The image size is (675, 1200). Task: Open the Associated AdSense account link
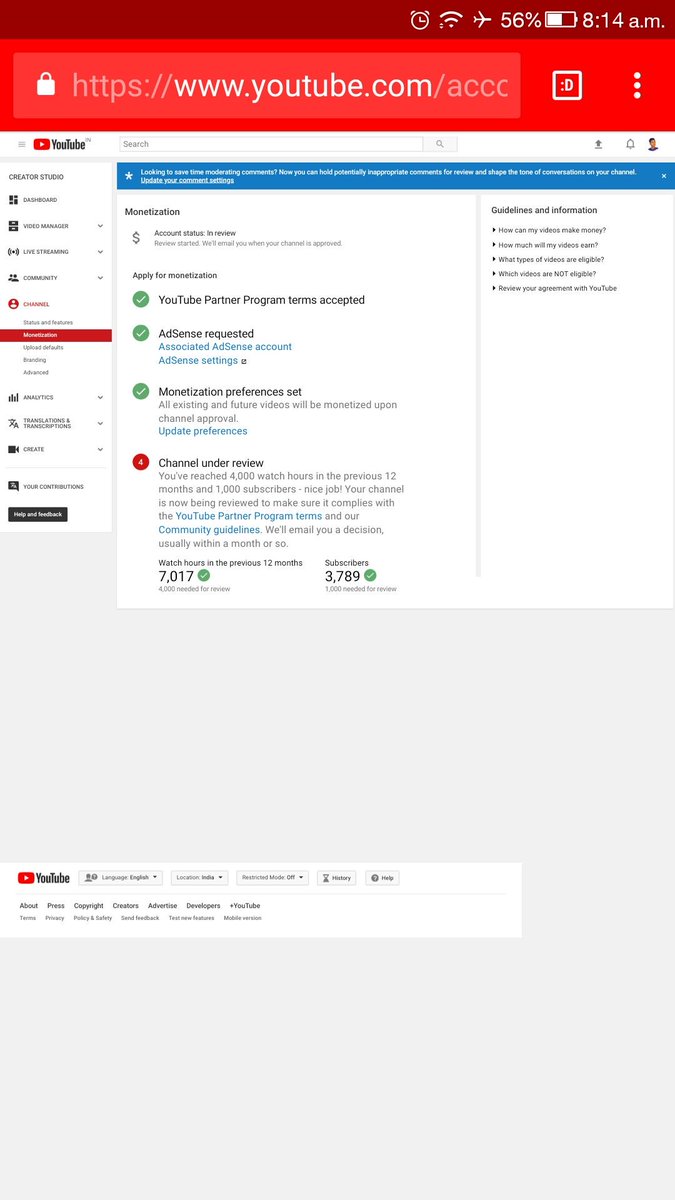pos(225,346)
